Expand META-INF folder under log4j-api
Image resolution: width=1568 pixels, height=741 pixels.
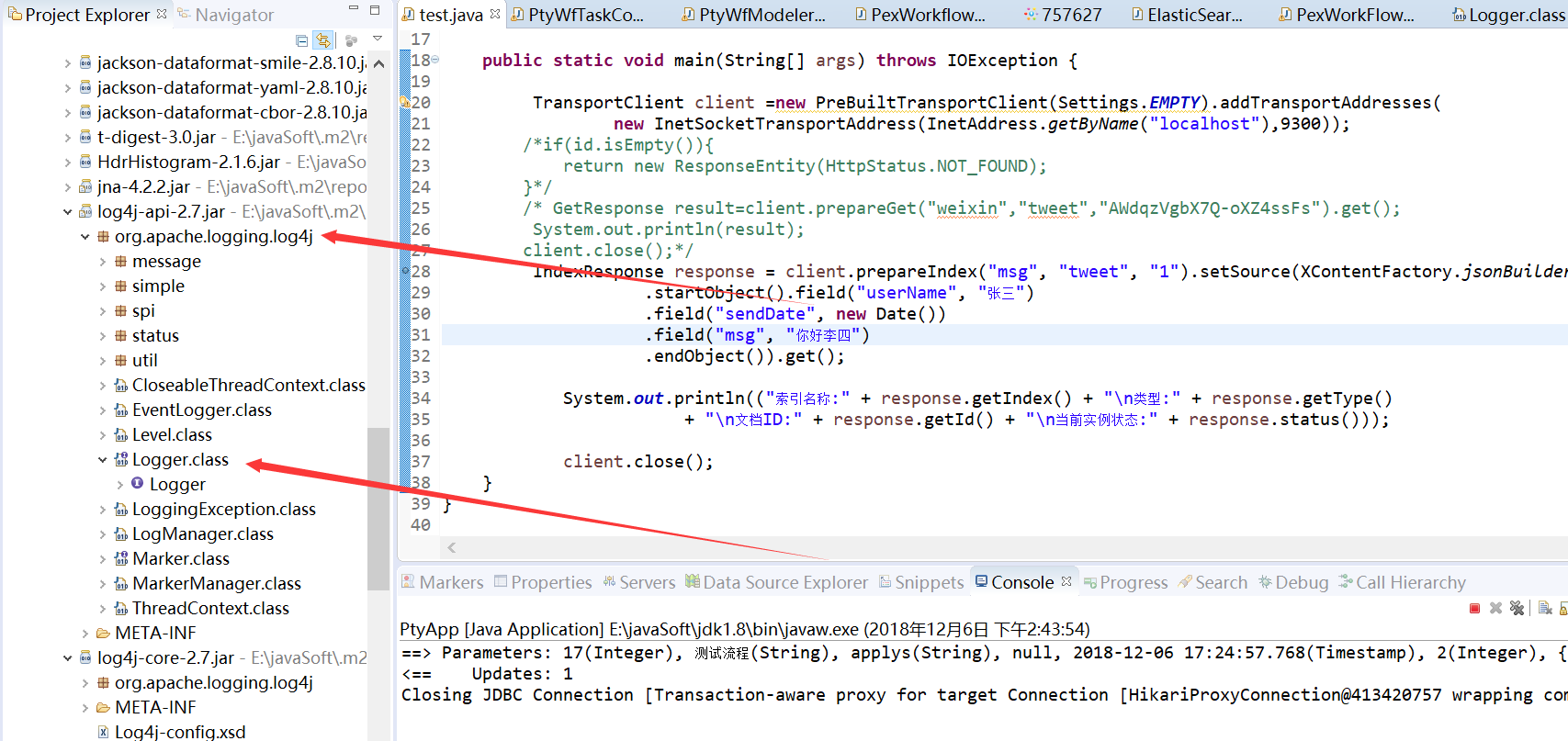pyautogui.click(x=85, y=634)
